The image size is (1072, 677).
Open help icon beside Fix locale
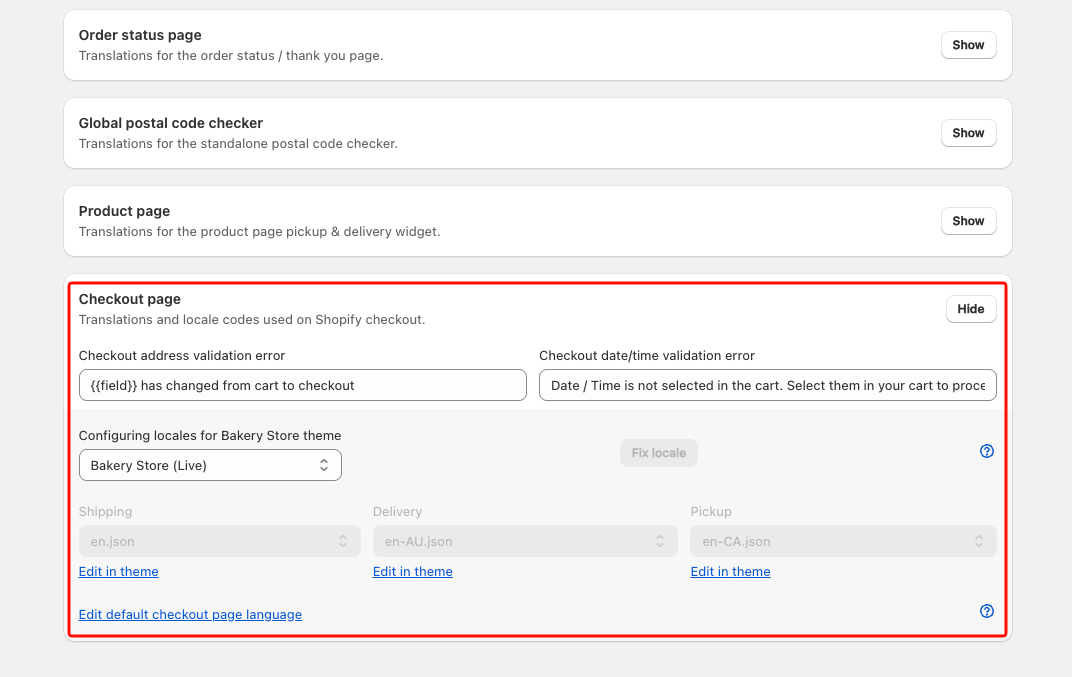[987, 451]
